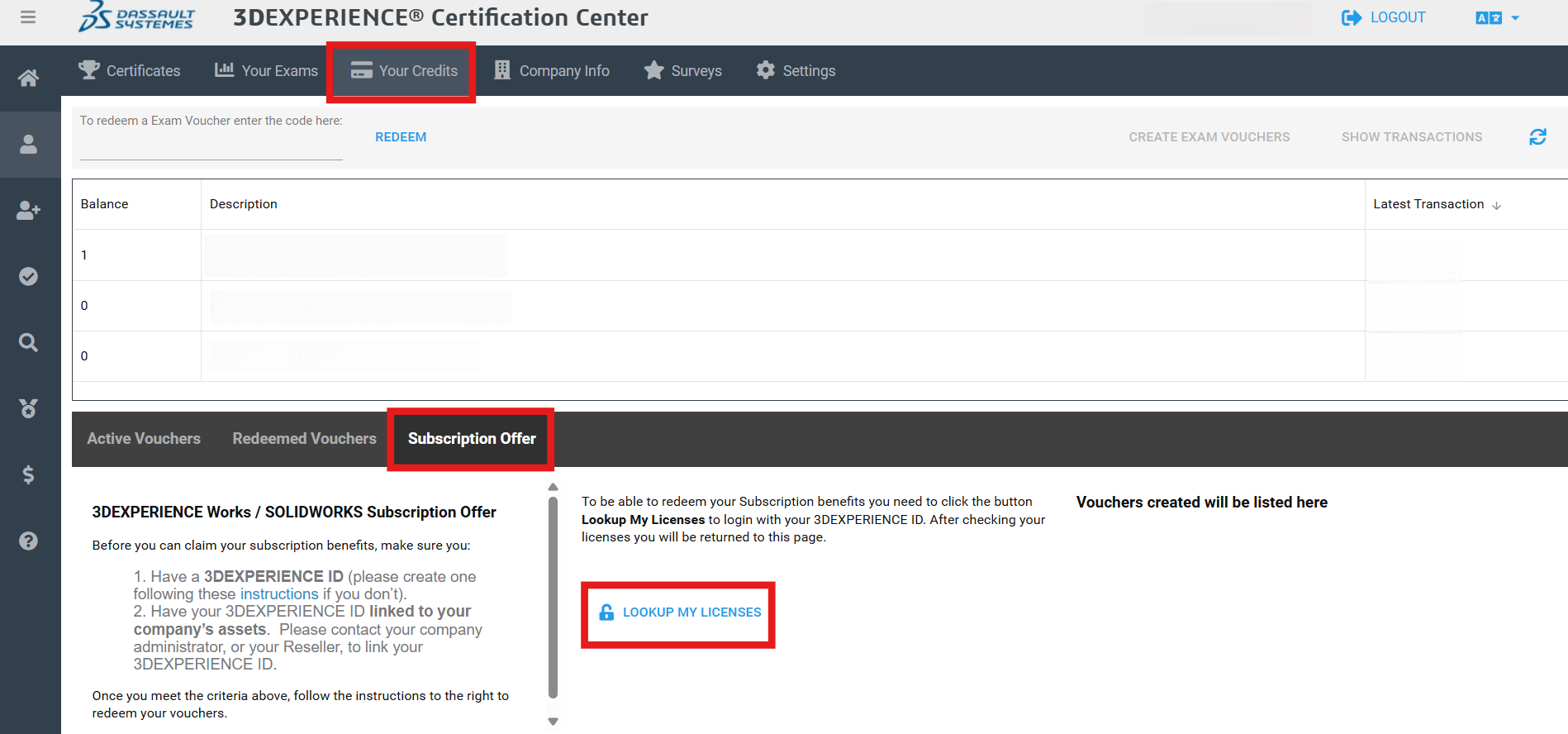This screenshot has height=734, width=1568.
Task: Click the search magnifier sidebar icon
Action: (x=28, y=342)
